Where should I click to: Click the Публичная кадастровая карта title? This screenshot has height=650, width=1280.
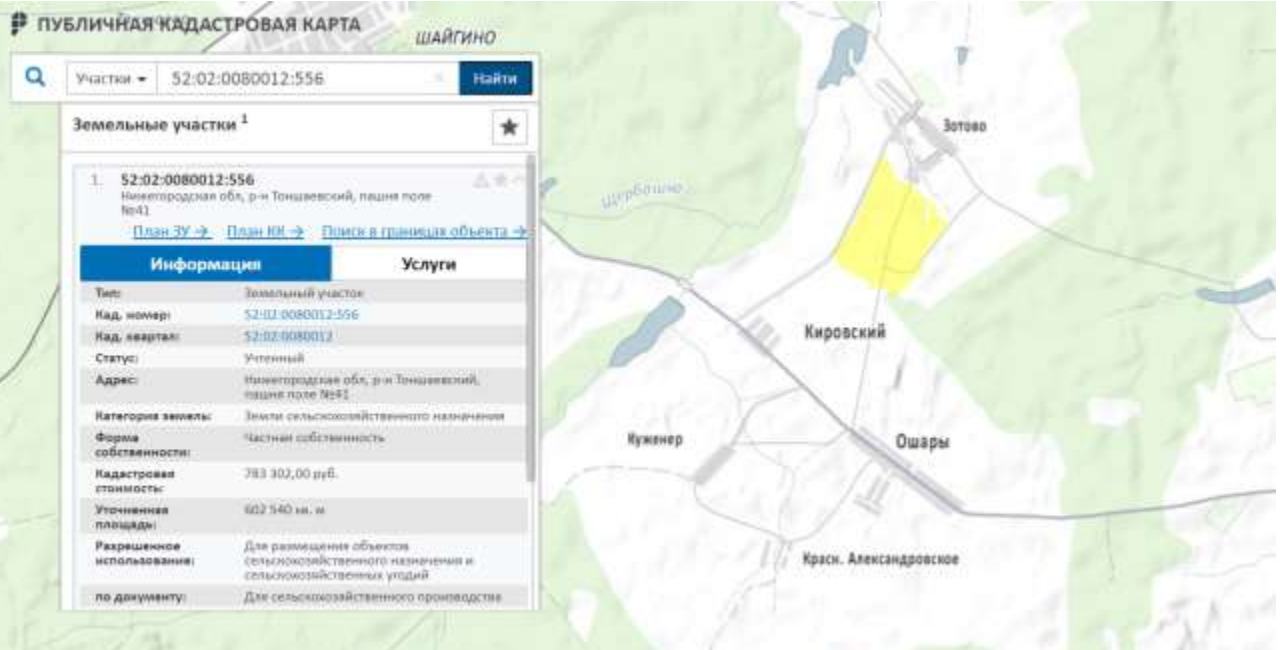(x=199, y=25)
